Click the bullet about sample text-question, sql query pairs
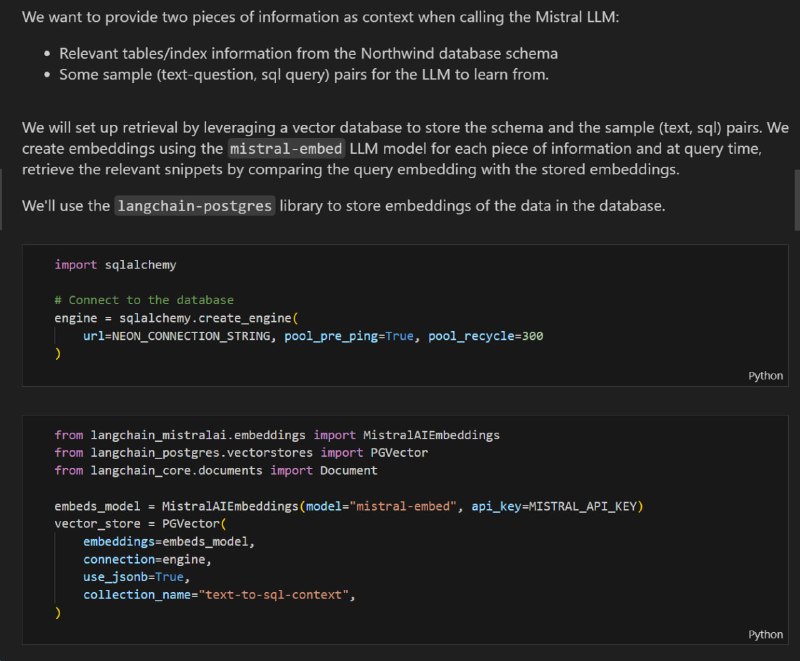Image resolution: width=800 pixels, height=661 pixels. coord(304,75)
